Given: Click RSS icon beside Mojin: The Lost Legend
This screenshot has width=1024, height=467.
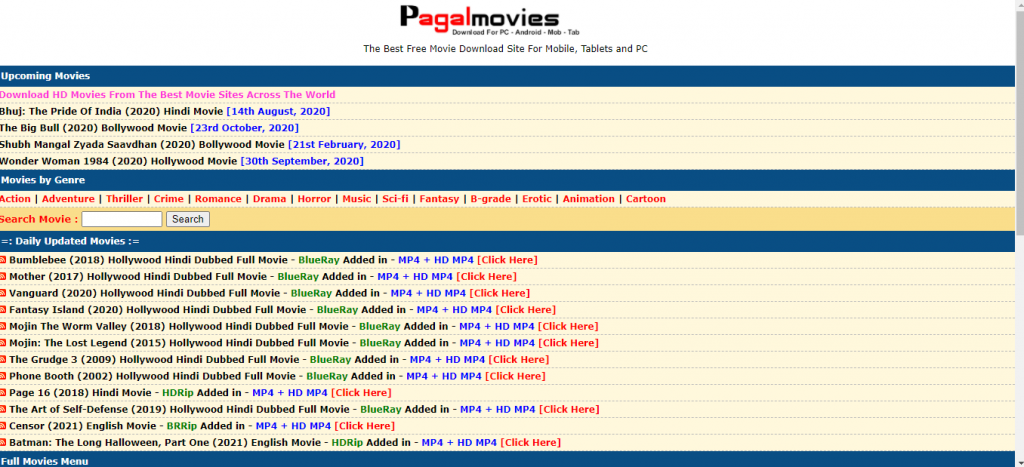Looking at the screenshot, I should (x=3, y=343).
